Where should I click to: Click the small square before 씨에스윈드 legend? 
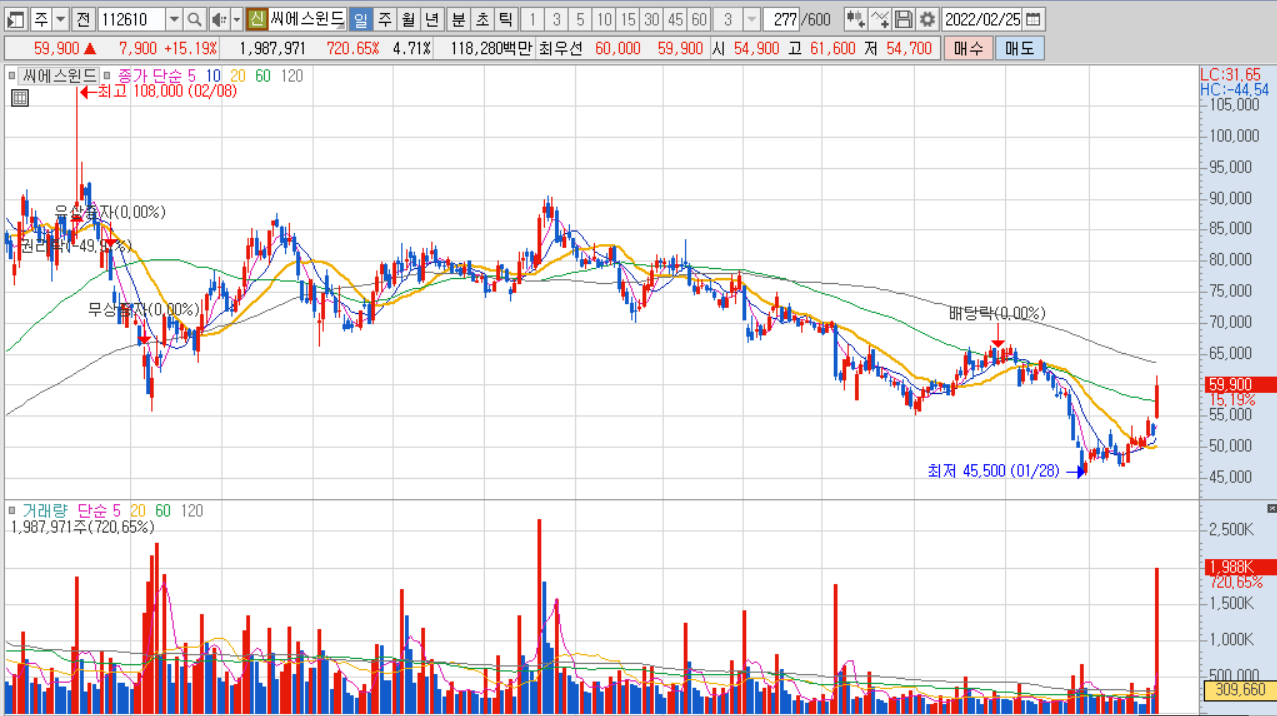pos(11,76)
